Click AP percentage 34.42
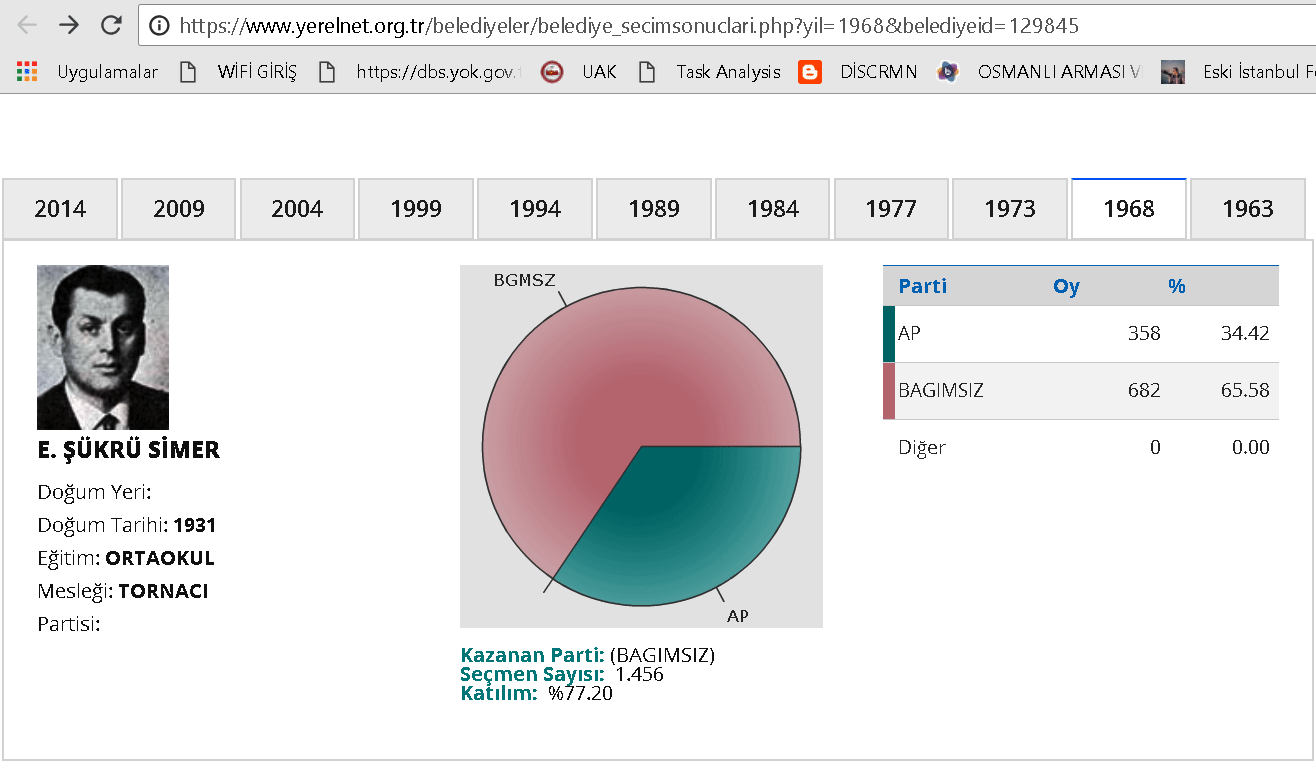Image resolution: width=1316 pixels, height=777 pixels. 1245,334
